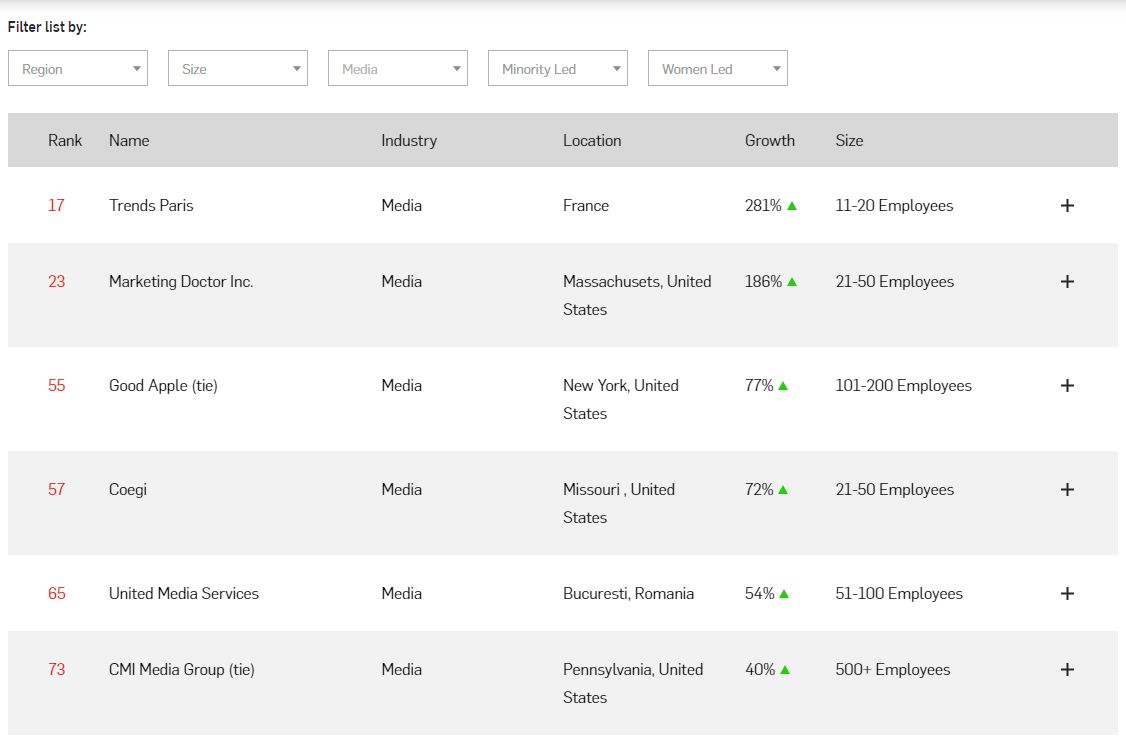Click the Name column header

point(129,140)
